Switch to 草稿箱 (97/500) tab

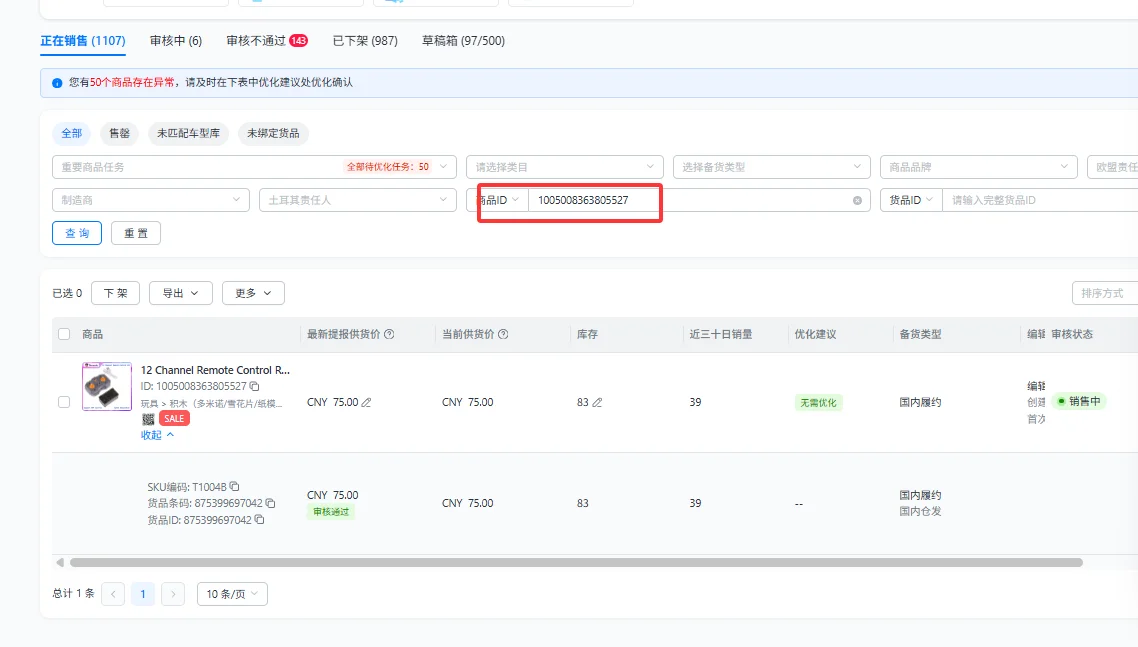(x=463, y=41)
